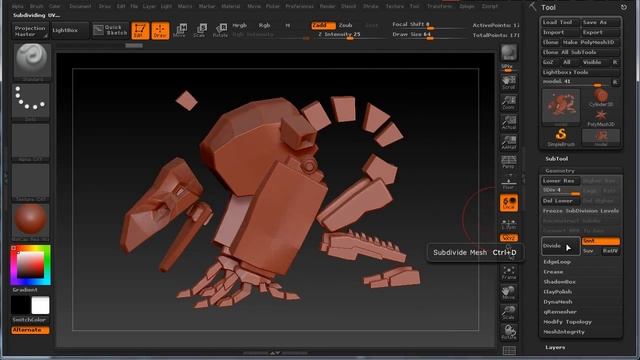Expand the ShadowBox subsection

pyautogui.click(x=559, y=282)
